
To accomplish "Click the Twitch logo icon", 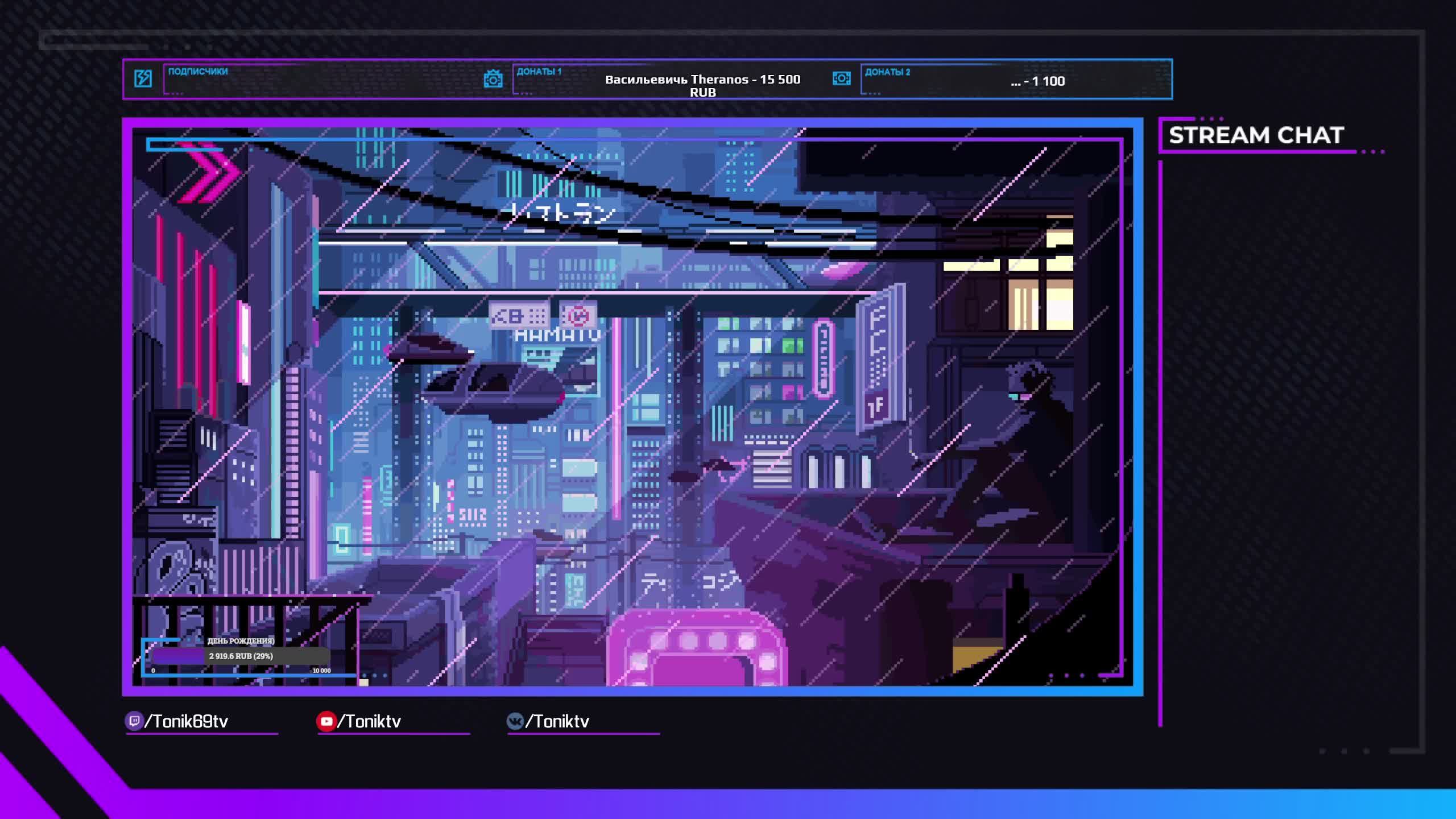I will coord(134,721).
